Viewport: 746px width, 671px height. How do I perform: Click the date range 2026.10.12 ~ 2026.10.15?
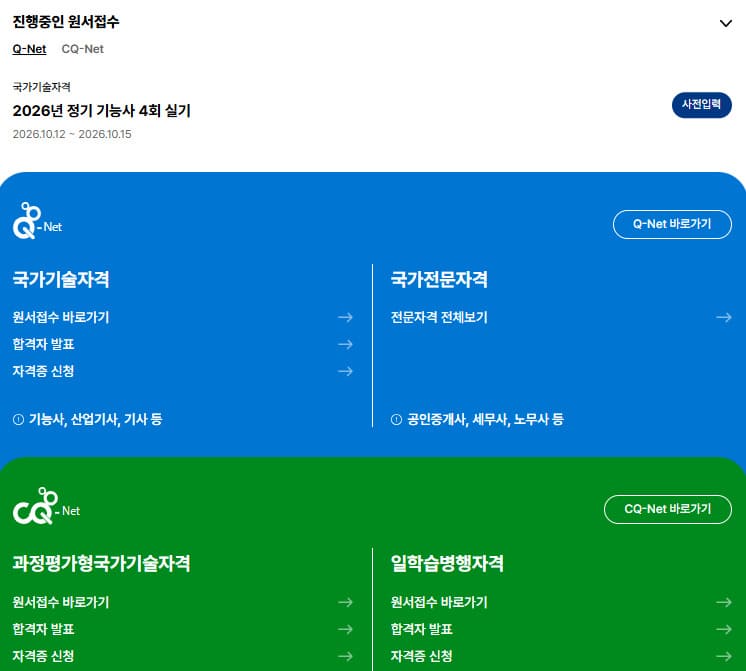[72, 134]
